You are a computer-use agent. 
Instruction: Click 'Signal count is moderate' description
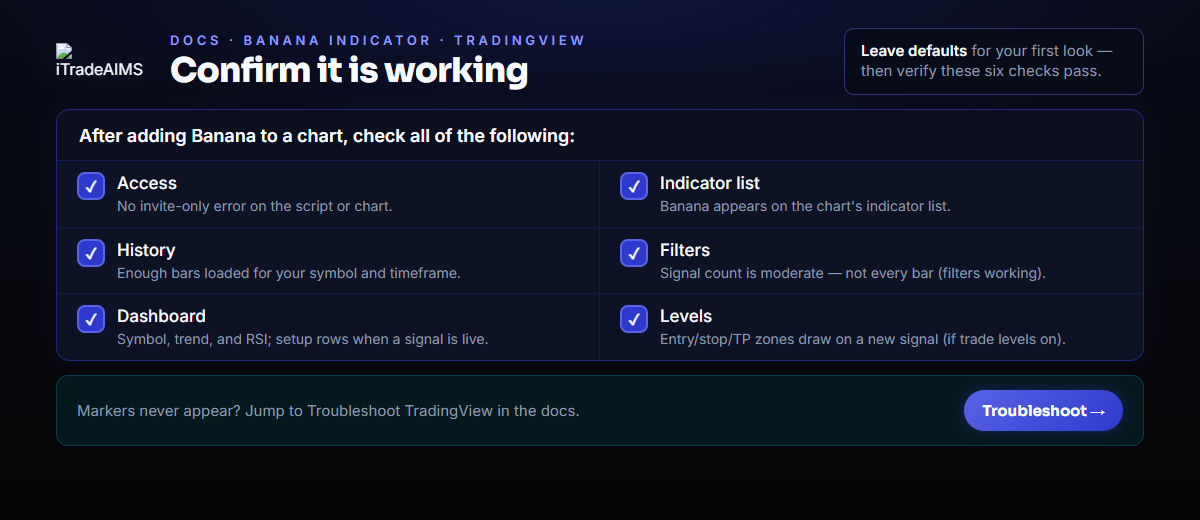tap(853, 272)
